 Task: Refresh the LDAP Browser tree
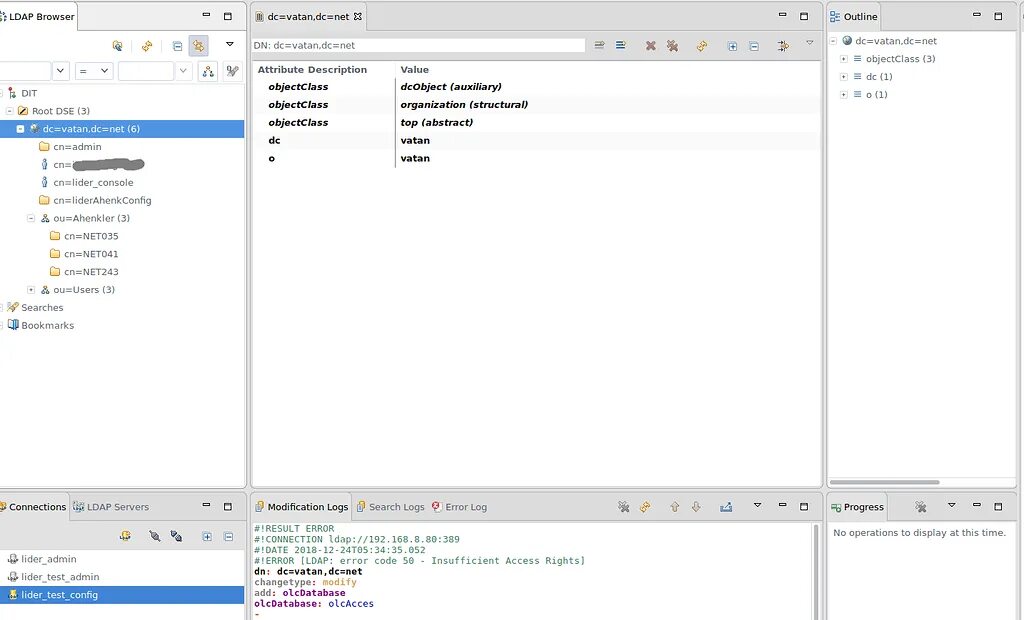click(147, 46)
